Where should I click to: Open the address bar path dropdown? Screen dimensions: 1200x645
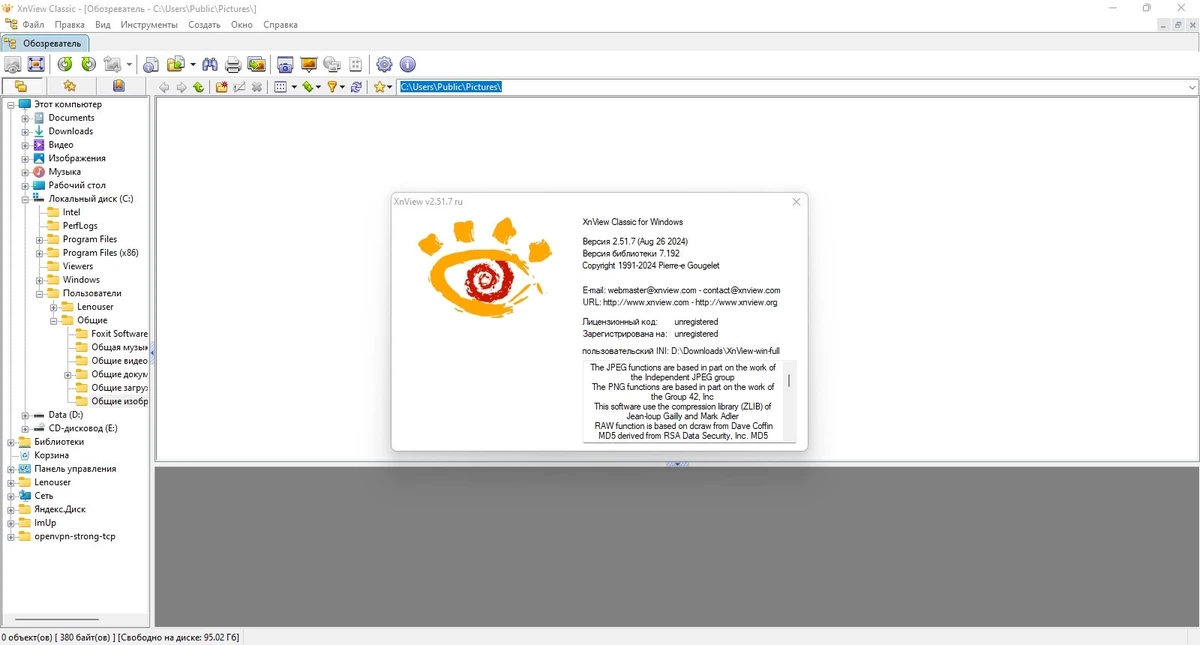pos(1192,87)
